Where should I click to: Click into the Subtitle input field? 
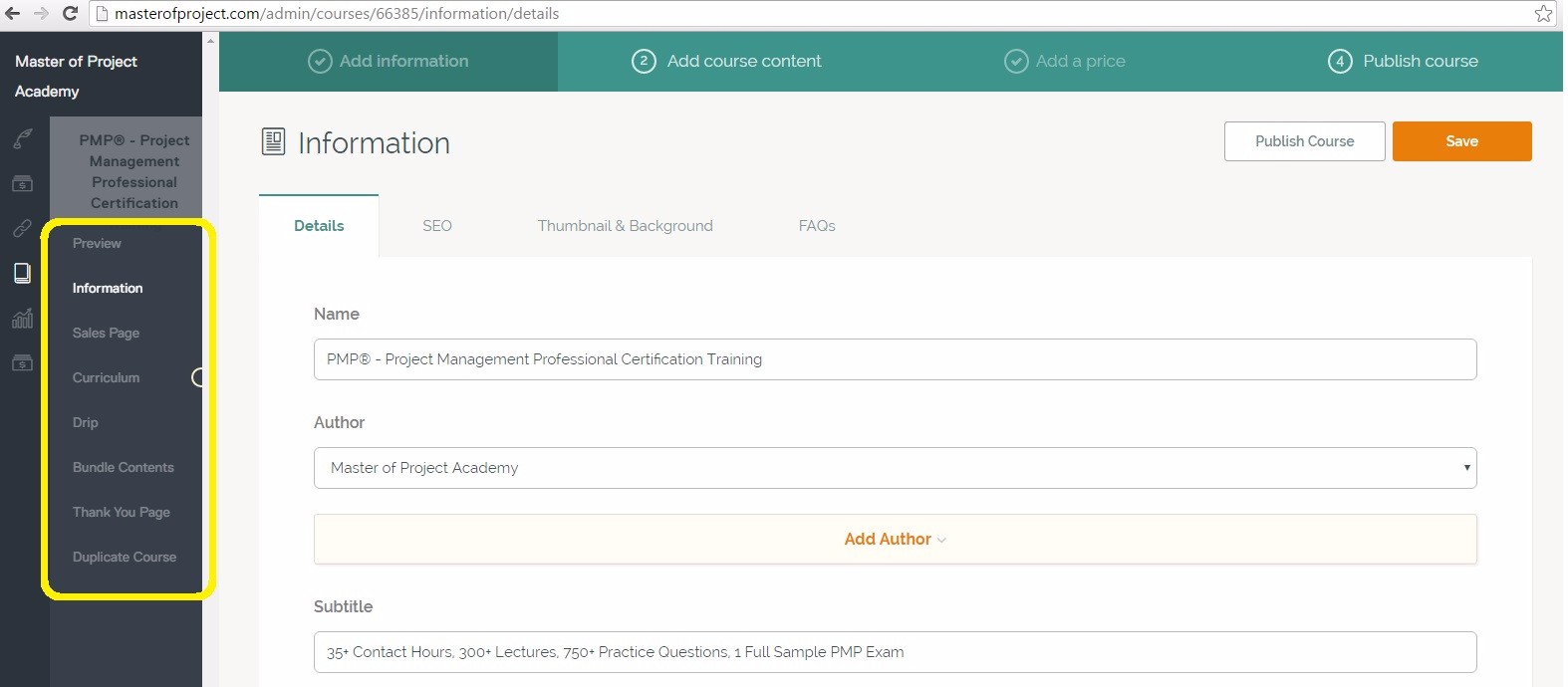895,652
